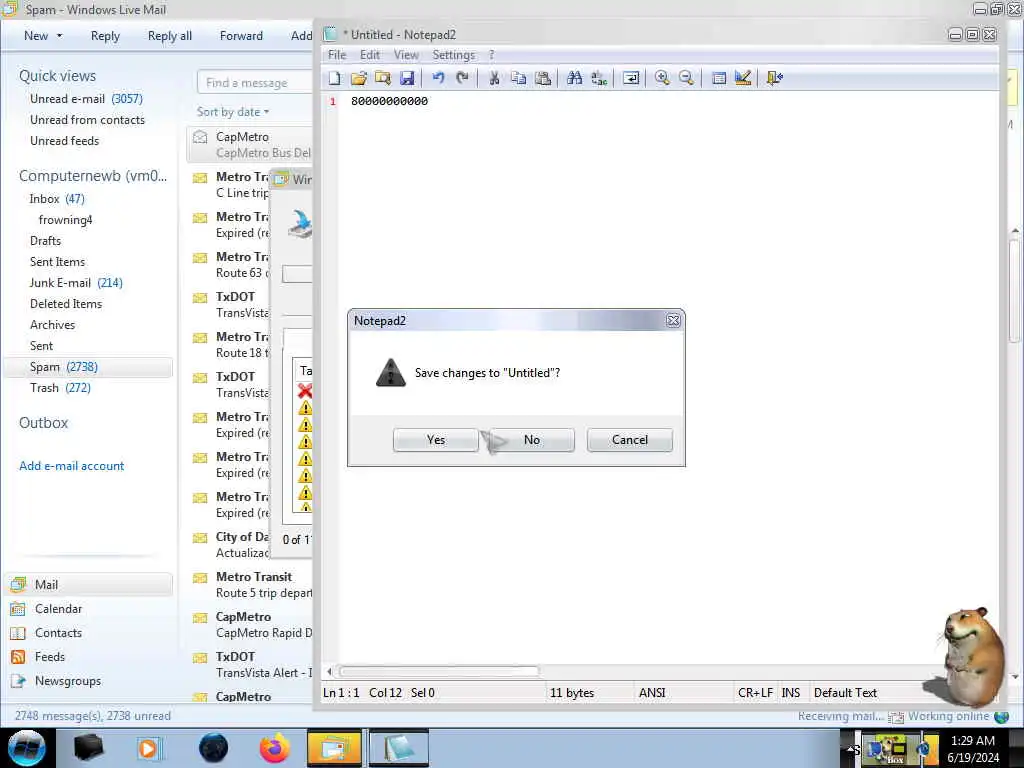Open the Deleted Items folder
Image resolution: width=1024 pixels, height=768 pixels.
66,304
